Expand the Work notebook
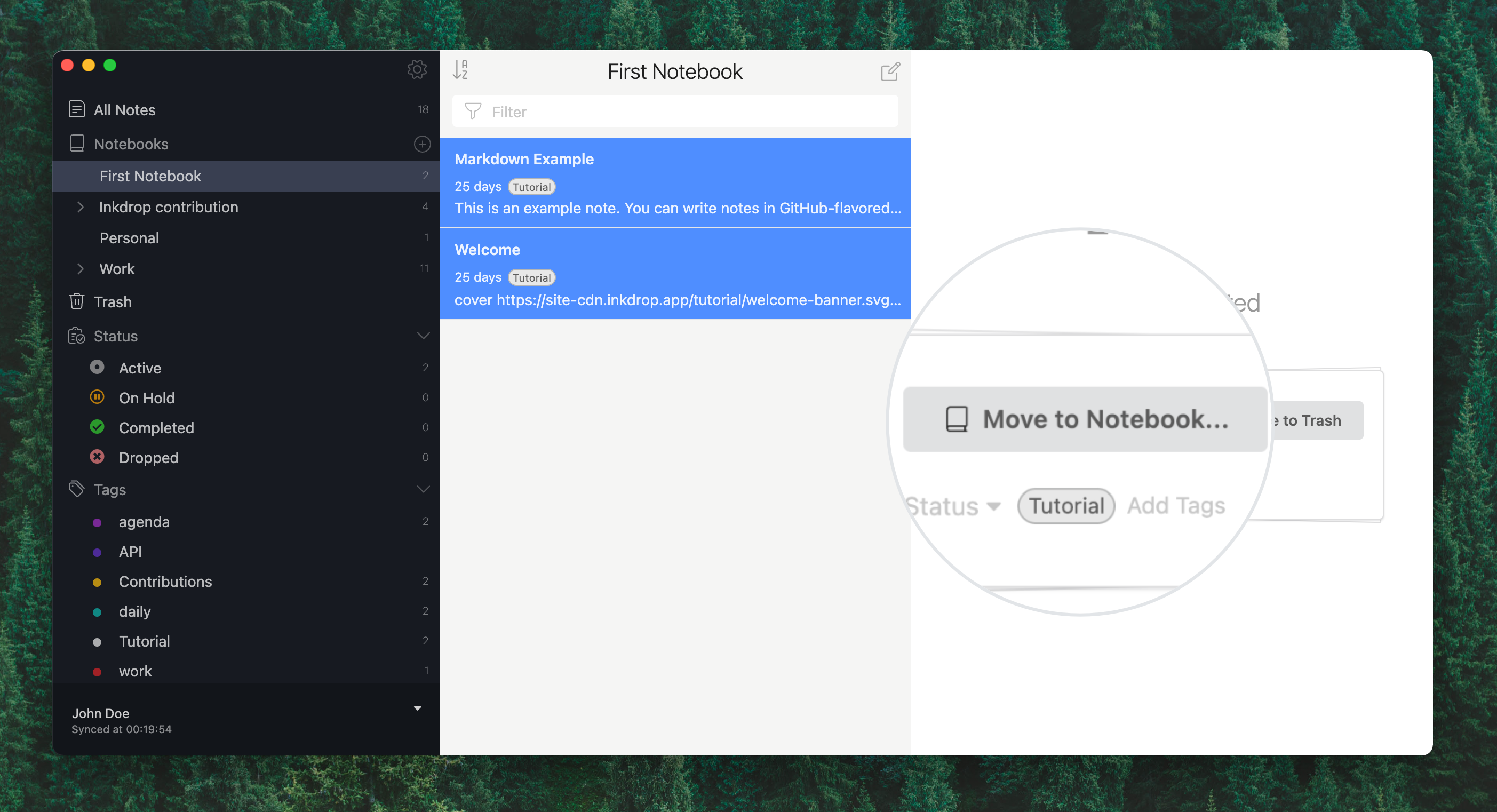1497x812 pixels. [80, 268]
